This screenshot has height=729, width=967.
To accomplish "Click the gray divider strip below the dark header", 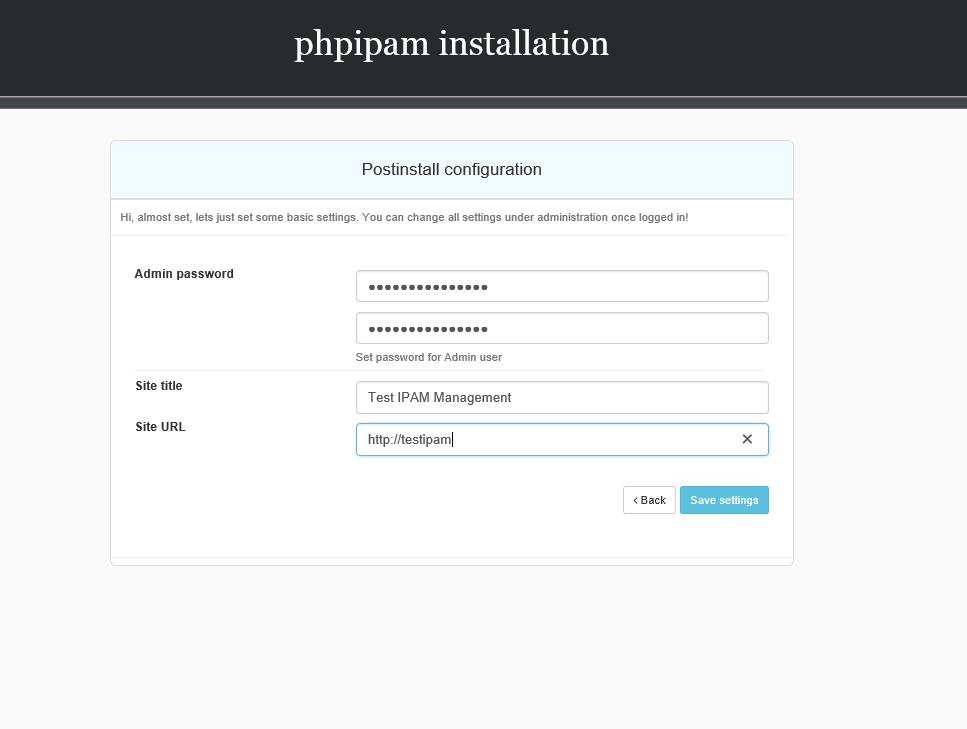I will (484, 102).
